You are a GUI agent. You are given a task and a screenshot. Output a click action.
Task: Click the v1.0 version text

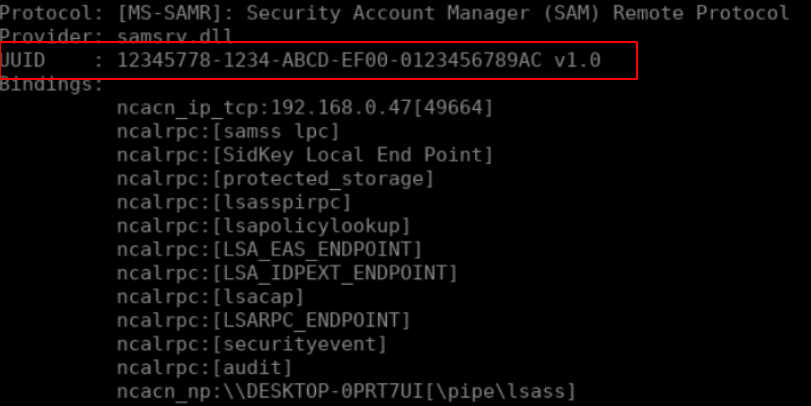coord(578,60)
